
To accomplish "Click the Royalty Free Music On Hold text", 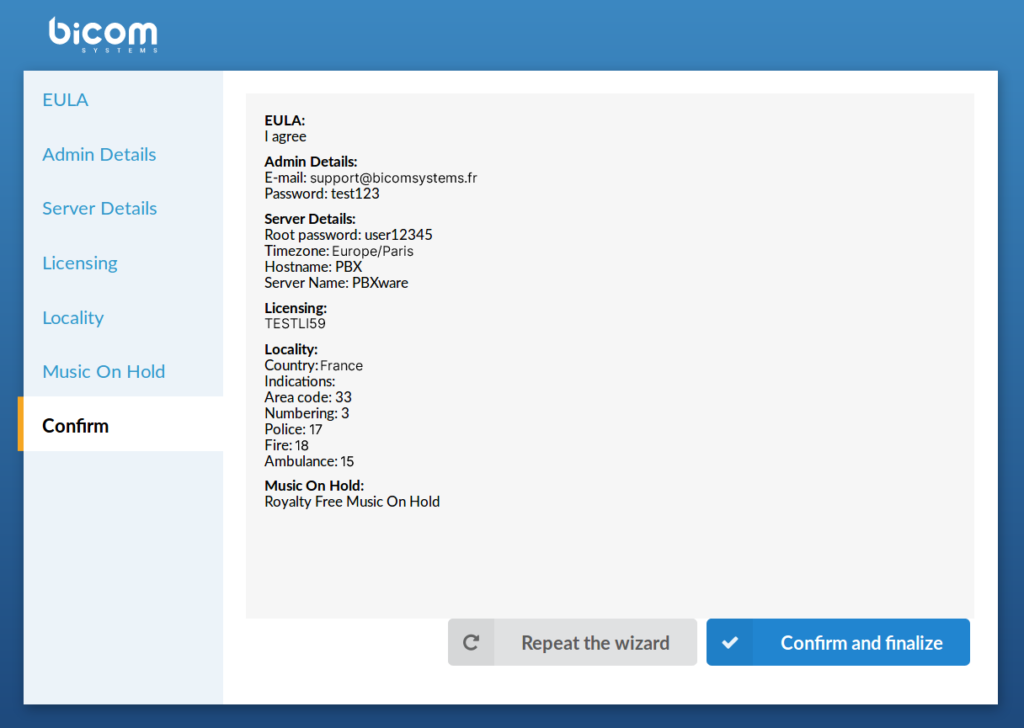I will 352,501.
